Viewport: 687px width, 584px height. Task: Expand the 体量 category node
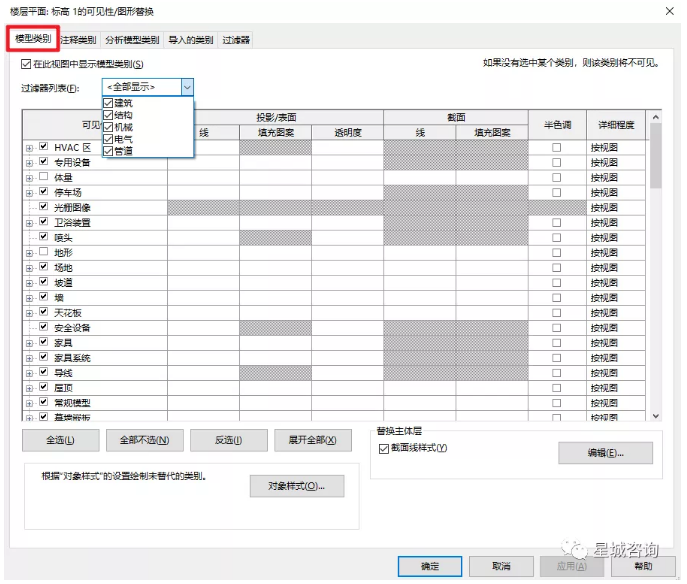[29, 178]
